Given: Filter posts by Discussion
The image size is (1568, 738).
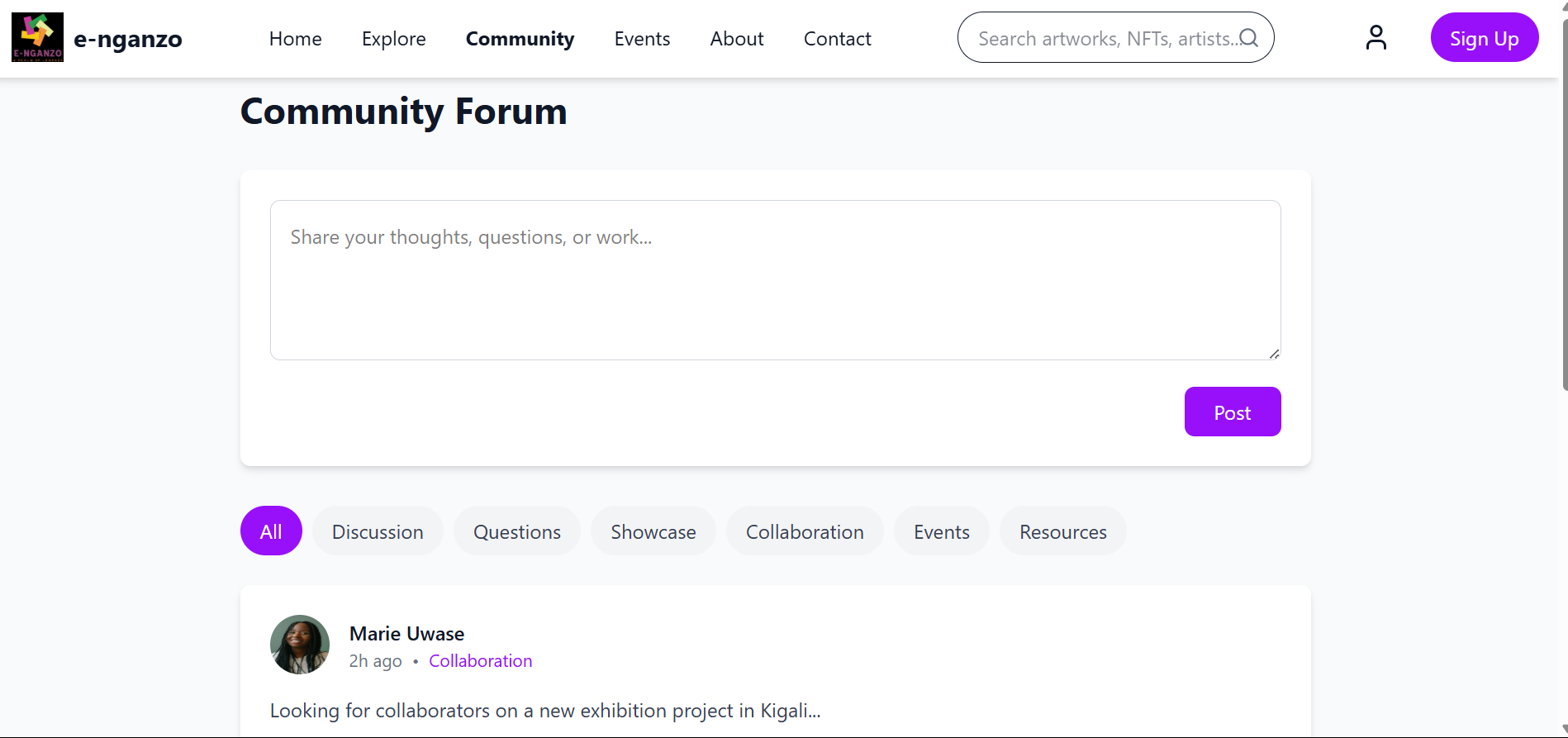Looking at the screenshot, I should (x=378, y=531).
